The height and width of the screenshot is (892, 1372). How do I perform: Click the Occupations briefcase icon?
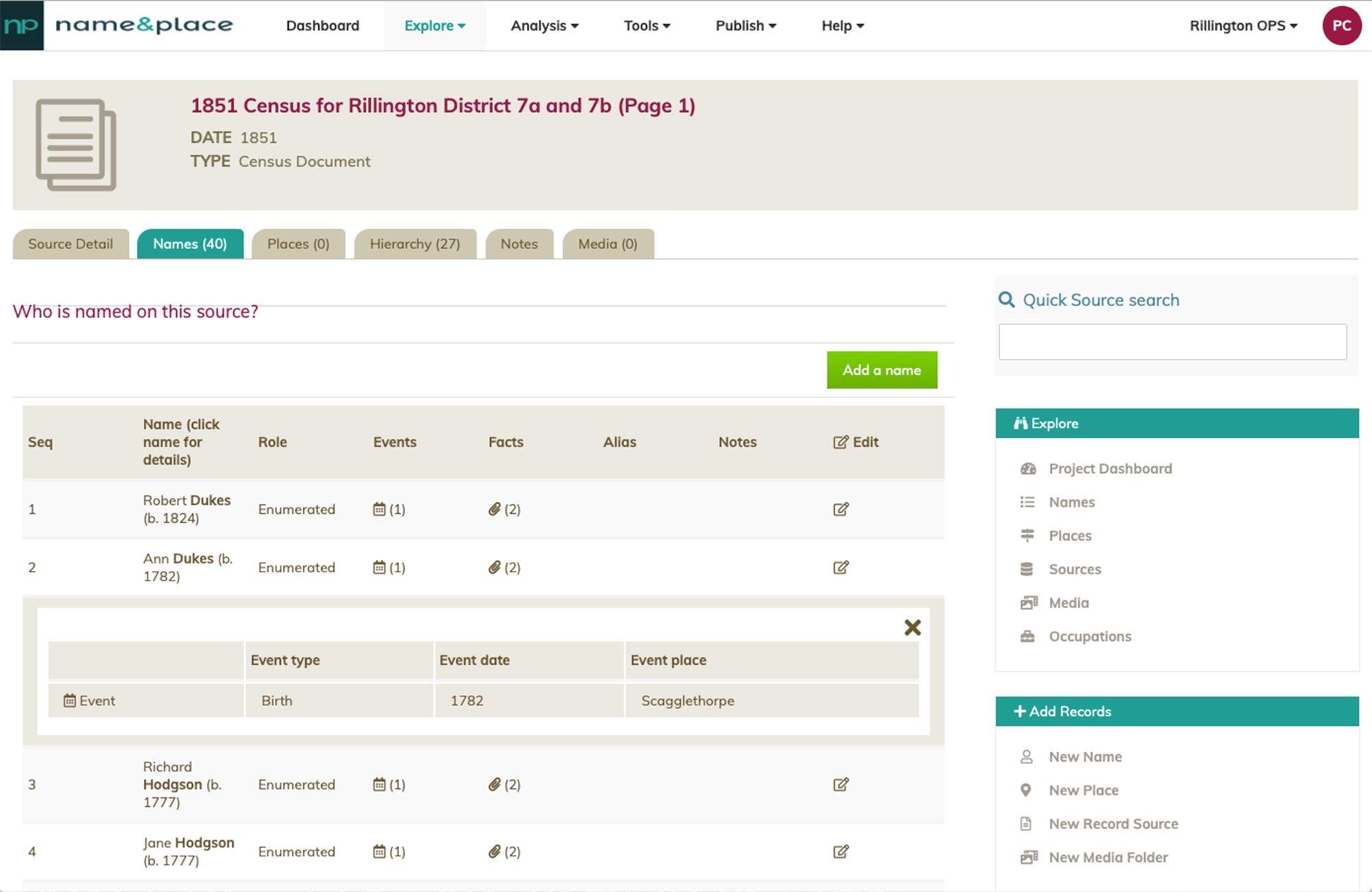[x=1027, y=636]
